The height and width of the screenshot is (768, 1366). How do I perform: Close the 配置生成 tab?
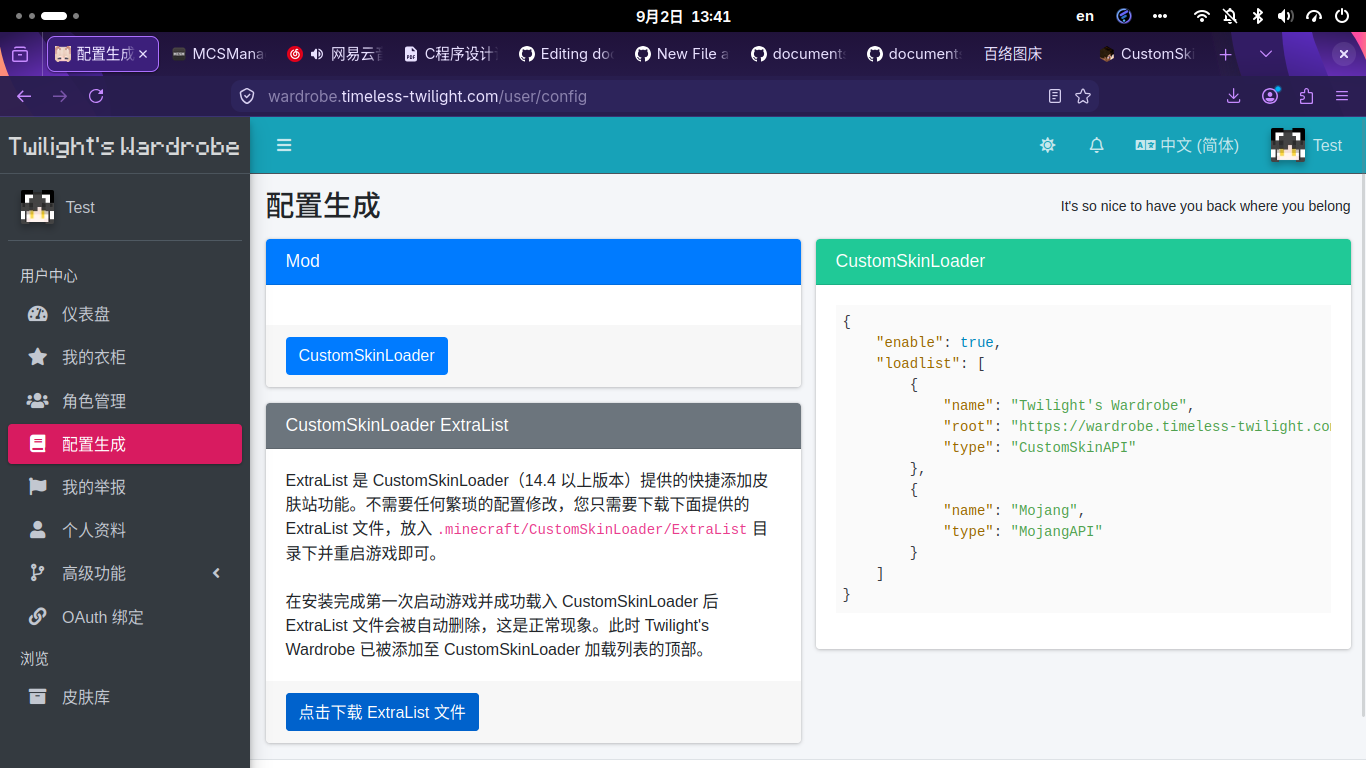(x=143, y=54)
